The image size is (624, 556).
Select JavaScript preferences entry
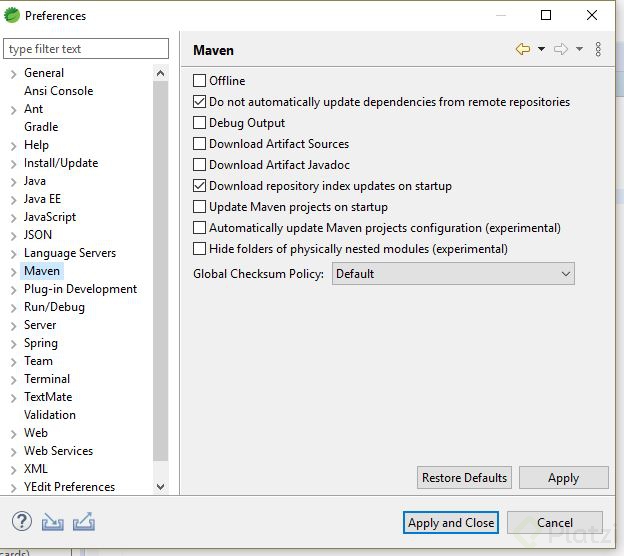(50, 217)
